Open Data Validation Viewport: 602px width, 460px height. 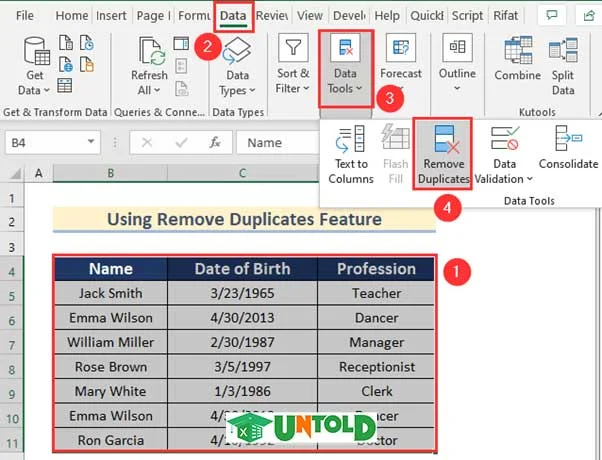click(x=504, y=154)
